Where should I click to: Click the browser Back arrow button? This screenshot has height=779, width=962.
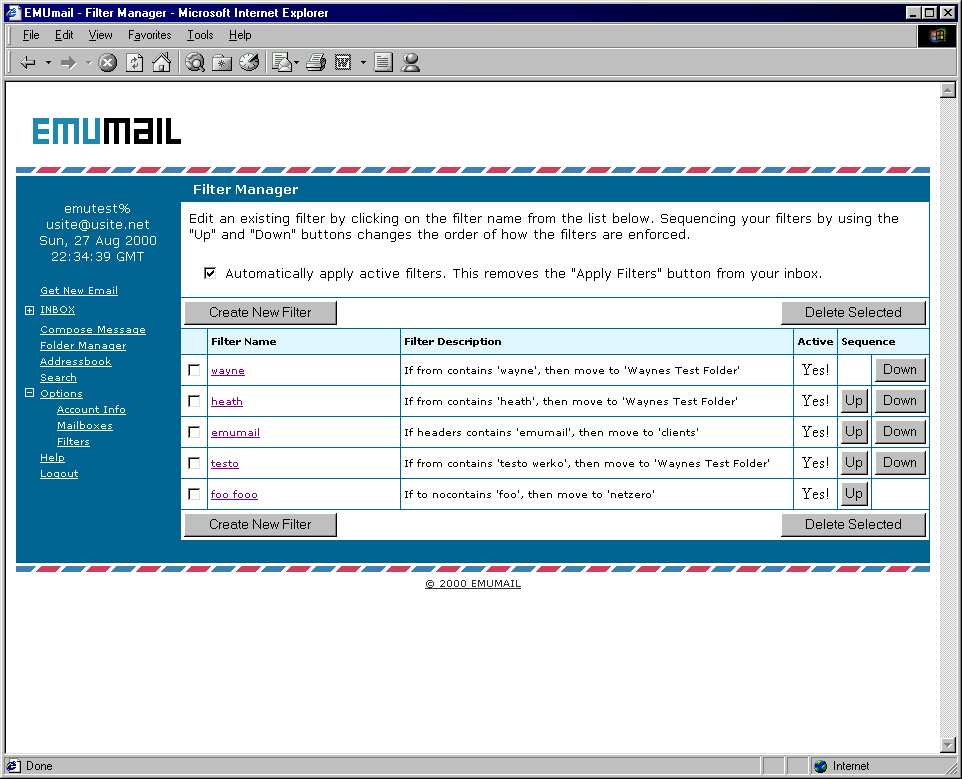(28, 62)
